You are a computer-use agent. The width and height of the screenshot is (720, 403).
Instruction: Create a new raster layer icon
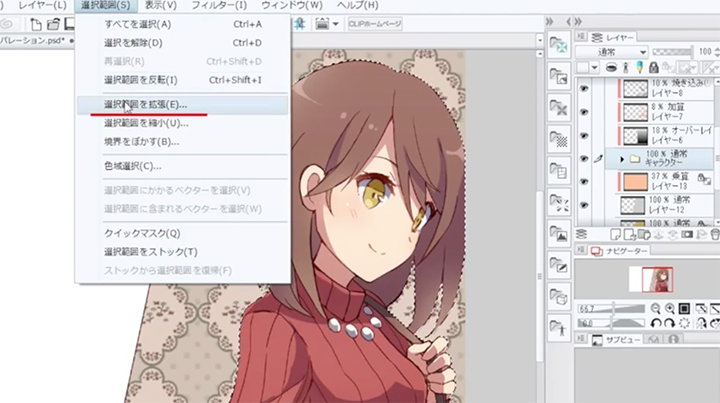(x=616, y=235)
